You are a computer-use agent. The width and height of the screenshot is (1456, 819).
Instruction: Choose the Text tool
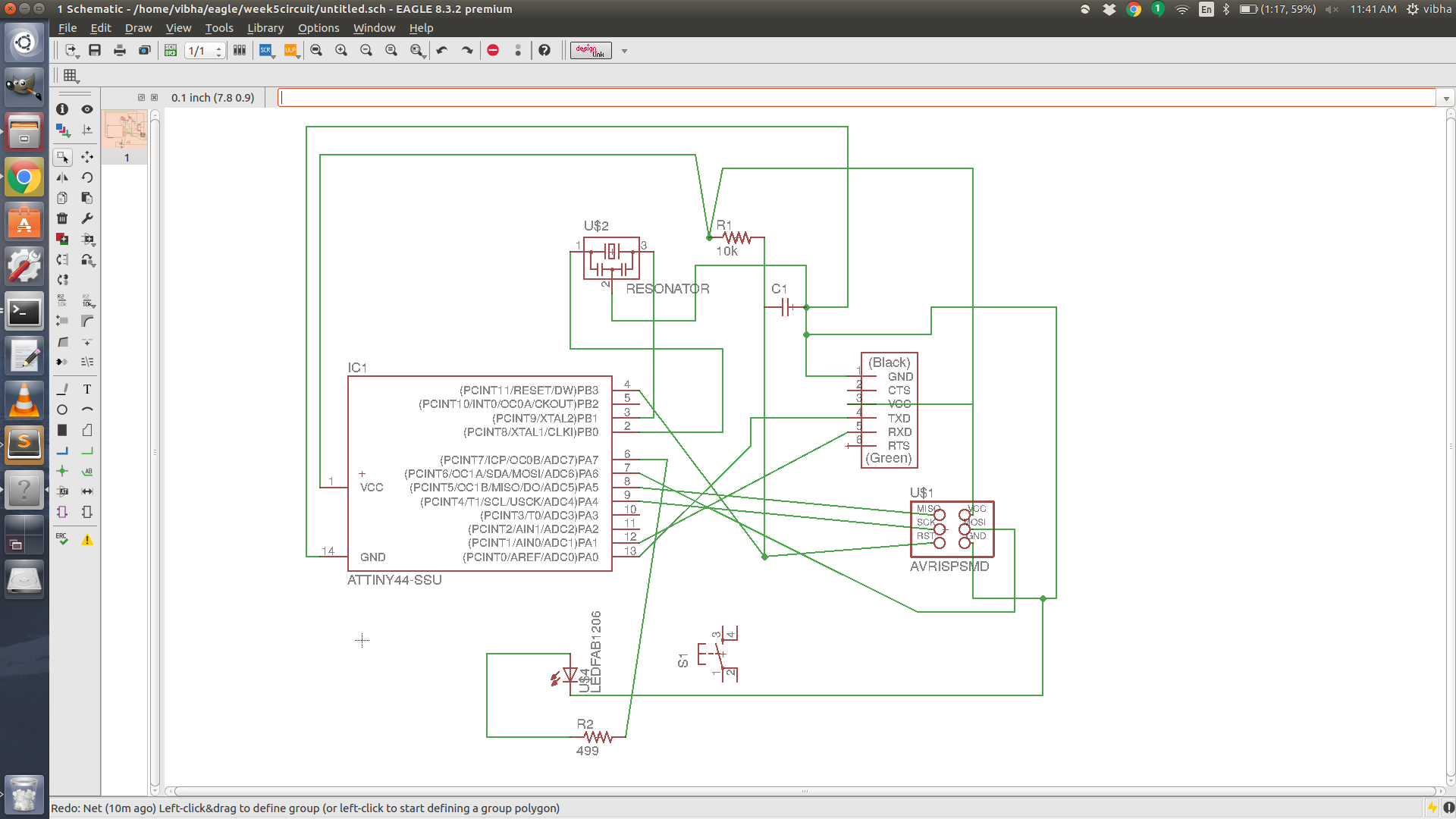pyautogui.click(x=87, y=389)
